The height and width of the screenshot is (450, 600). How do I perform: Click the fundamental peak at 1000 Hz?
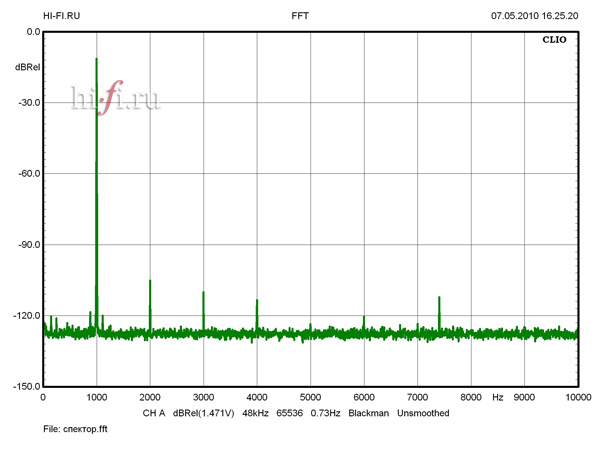(96, 62)
